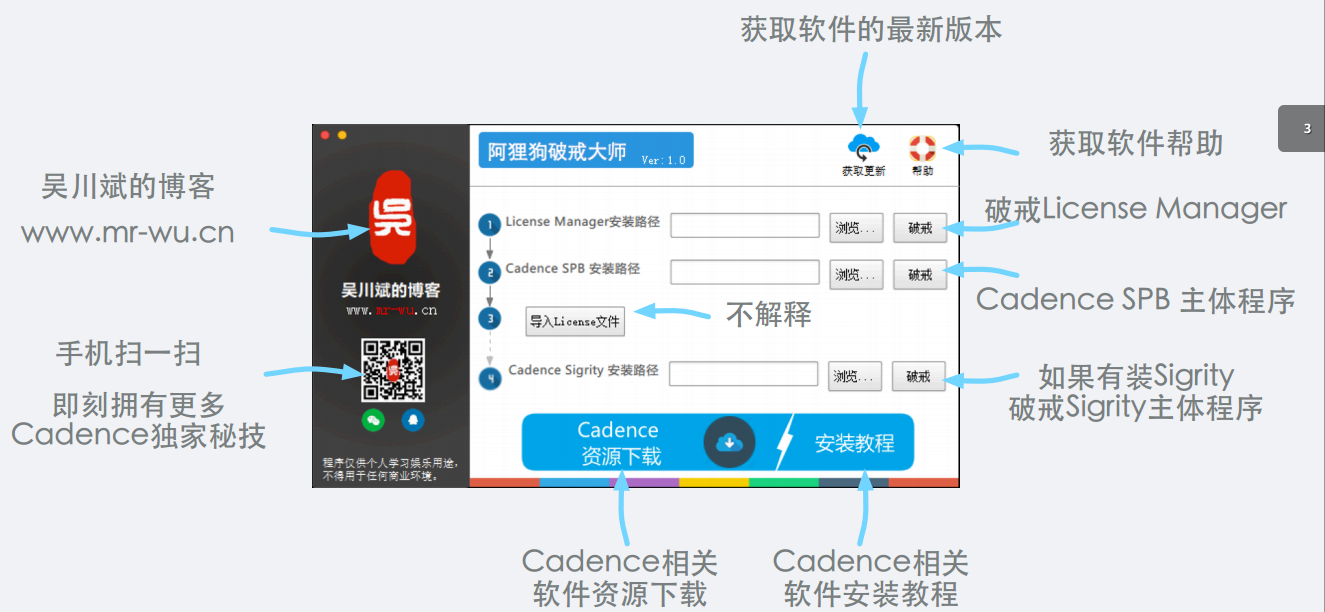Screen dimensions: 1325x612
Task: Click 浏览 next to Cadence SPB path
Action: click(x=857, y=274)
